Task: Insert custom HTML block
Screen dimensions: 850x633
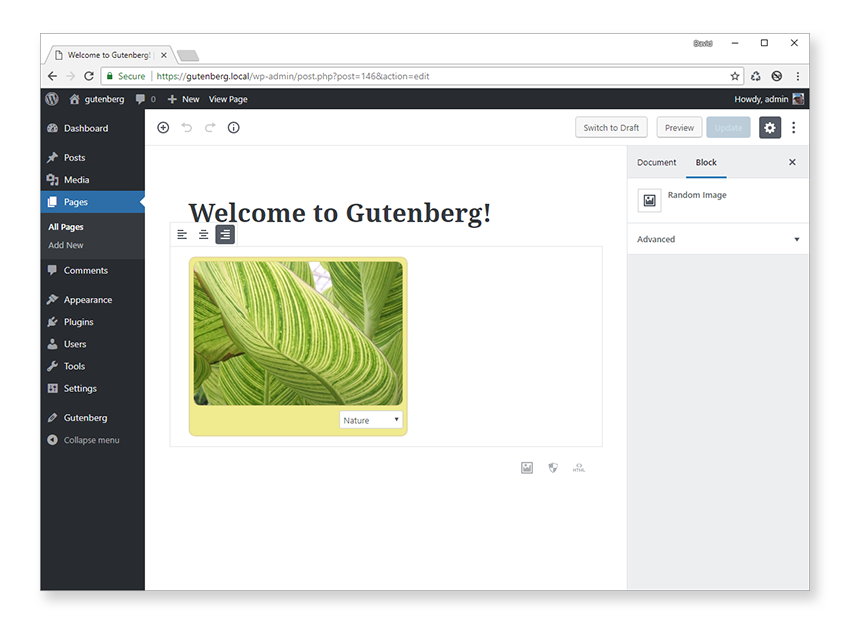Action: [579, 468]
